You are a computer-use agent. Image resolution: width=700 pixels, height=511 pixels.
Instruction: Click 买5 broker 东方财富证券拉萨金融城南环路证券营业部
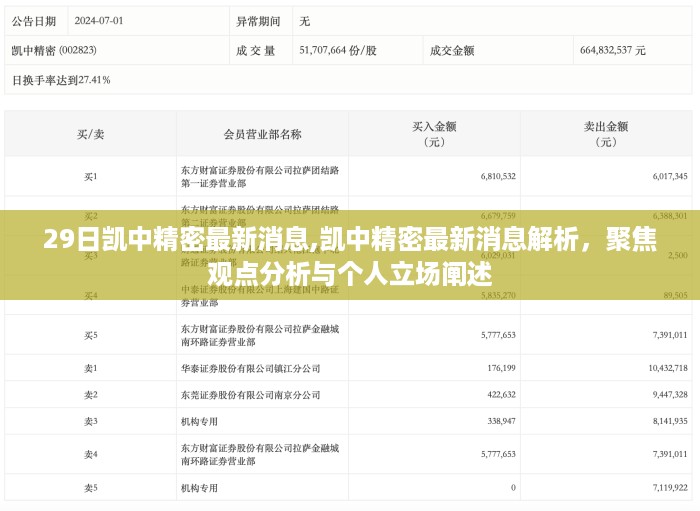click(x=262, y=335)
